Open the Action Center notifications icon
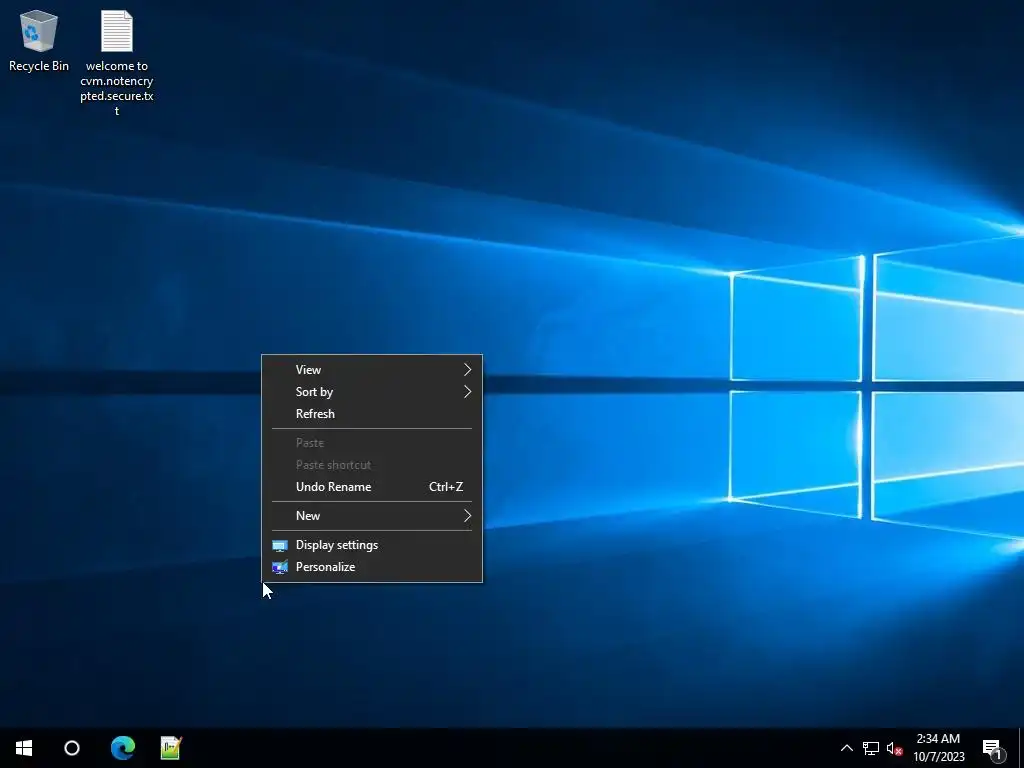The width and height of the screenshot is (1024, 768). click(992, 749)
